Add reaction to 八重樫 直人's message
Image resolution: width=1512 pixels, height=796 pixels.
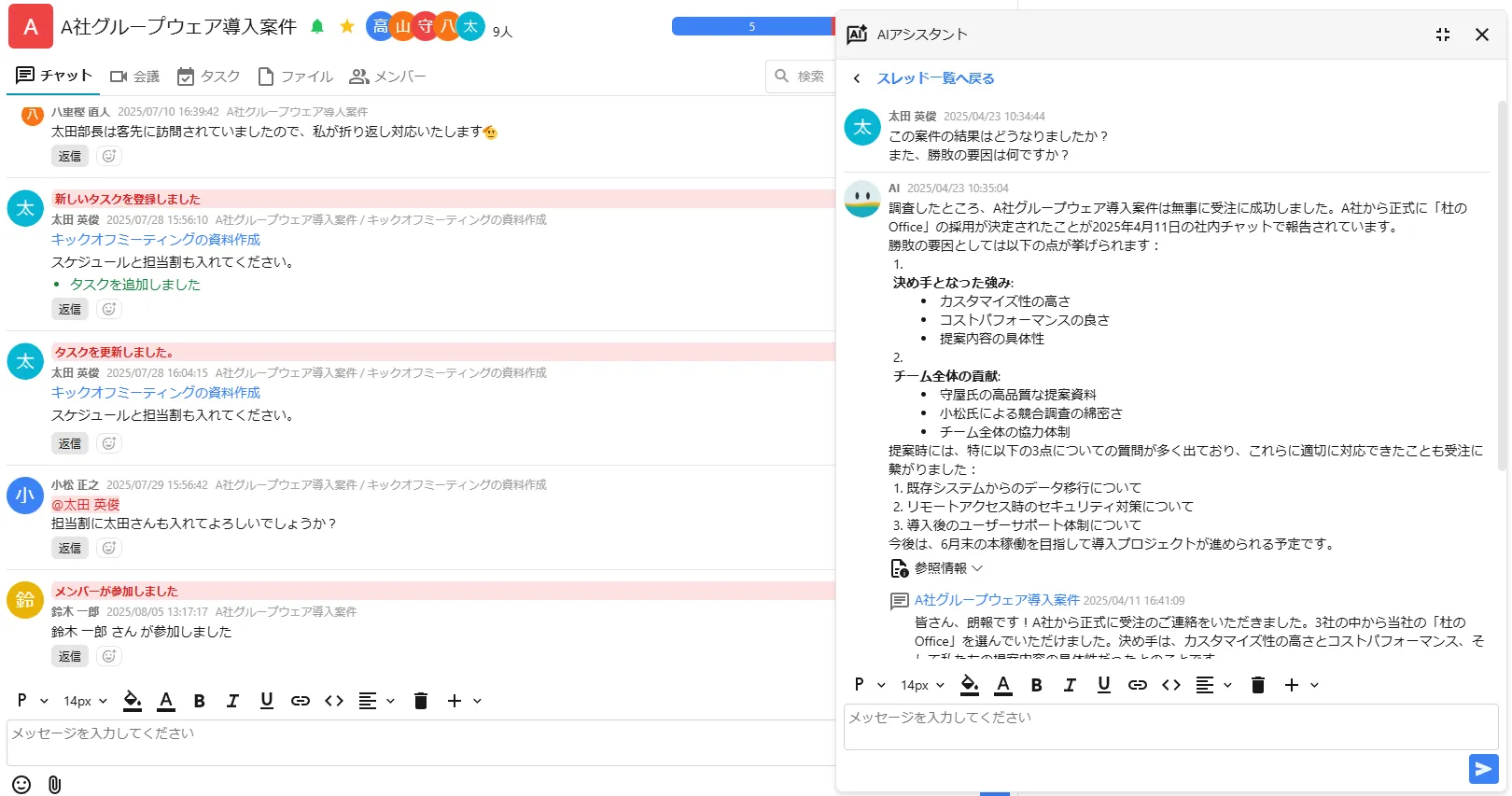click(x=109, y=156)
